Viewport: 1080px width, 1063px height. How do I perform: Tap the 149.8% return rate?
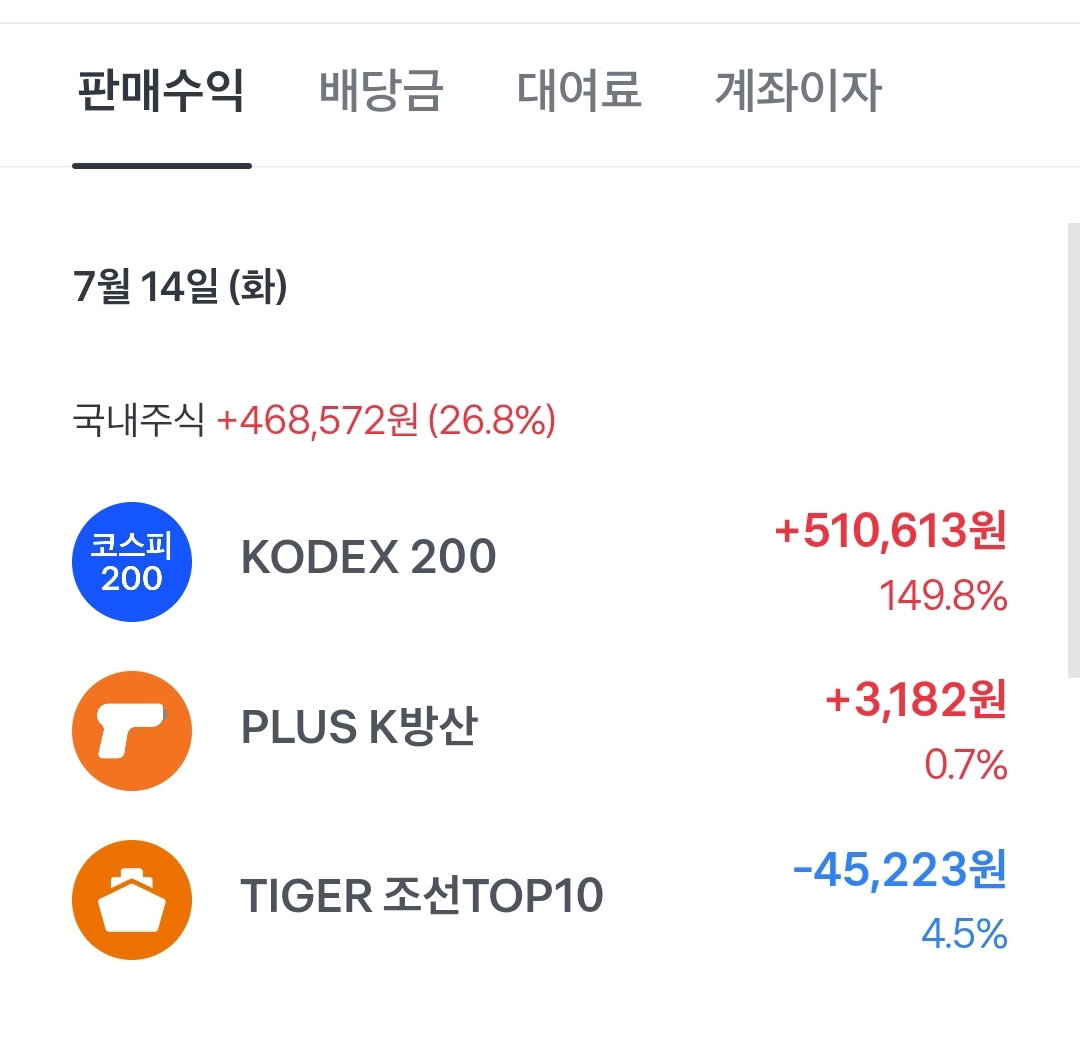tap(943, 596)
